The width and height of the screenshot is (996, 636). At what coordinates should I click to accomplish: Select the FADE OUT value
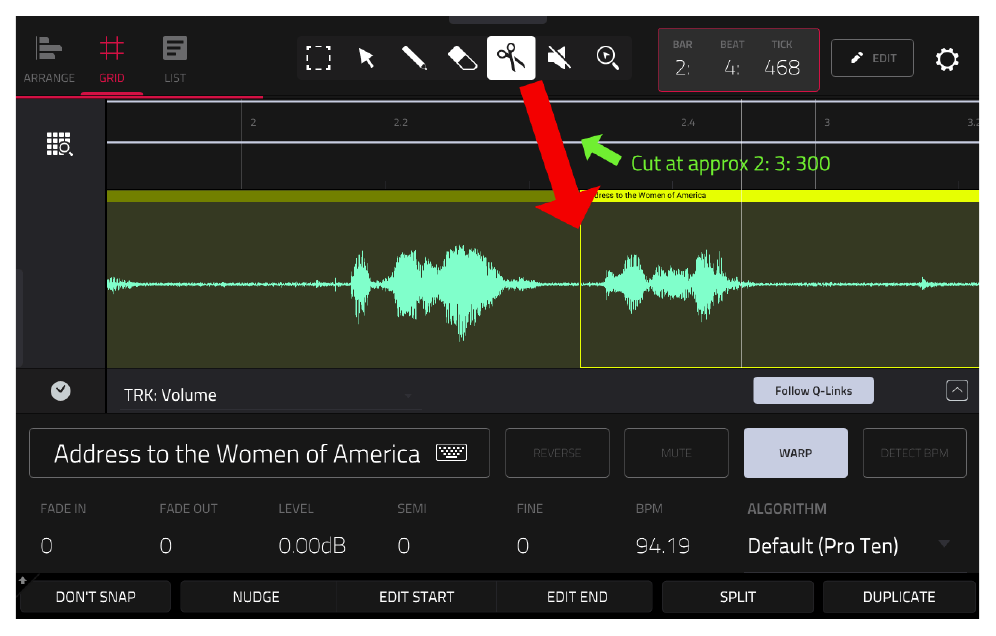click(x=165, y=546)
